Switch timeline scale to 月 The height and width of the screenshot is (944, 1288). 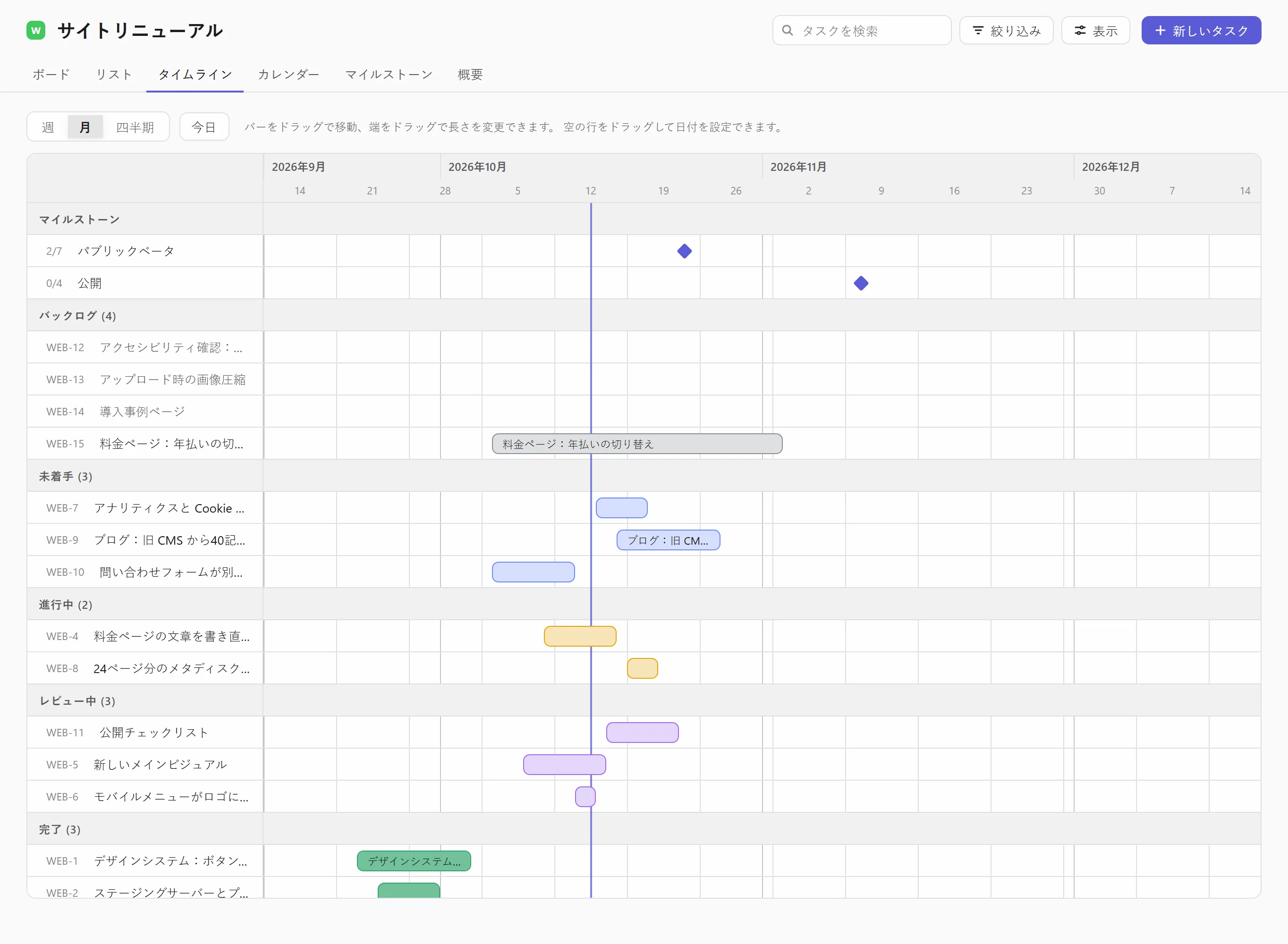[85, 127]
